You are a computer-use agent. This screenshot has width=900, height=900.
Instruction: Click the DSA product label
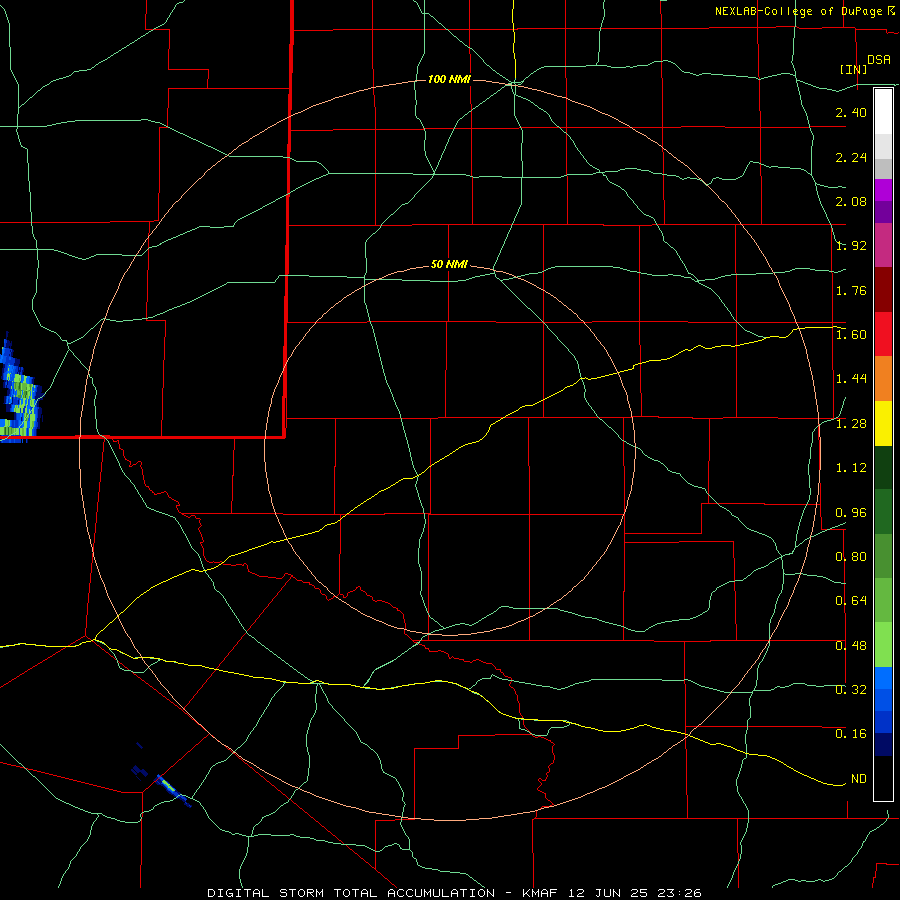(x=879, y=60)
